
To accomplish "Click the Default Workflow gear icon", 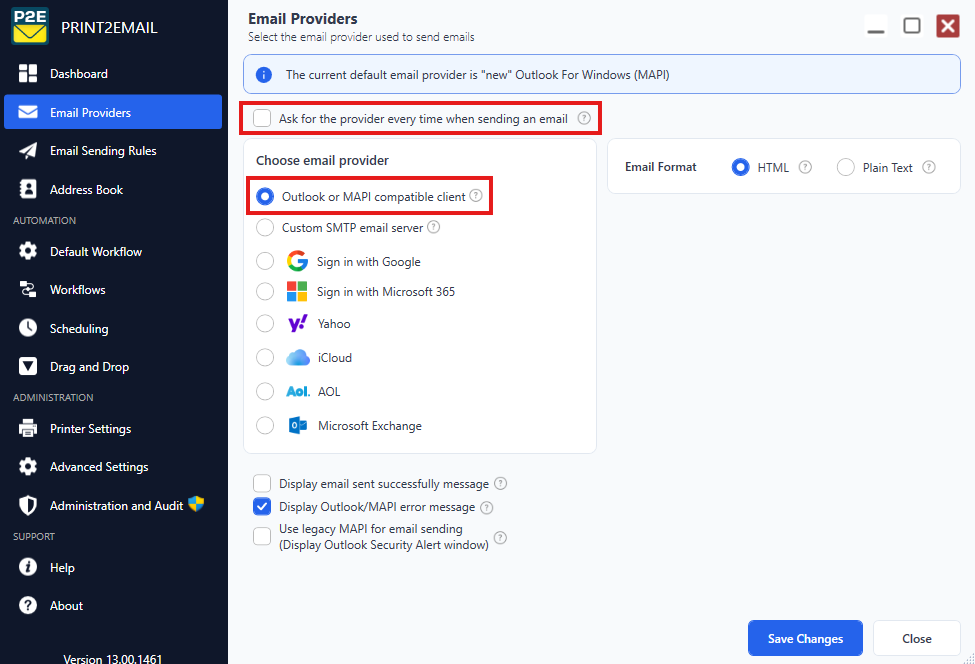I will coord(28,251).
